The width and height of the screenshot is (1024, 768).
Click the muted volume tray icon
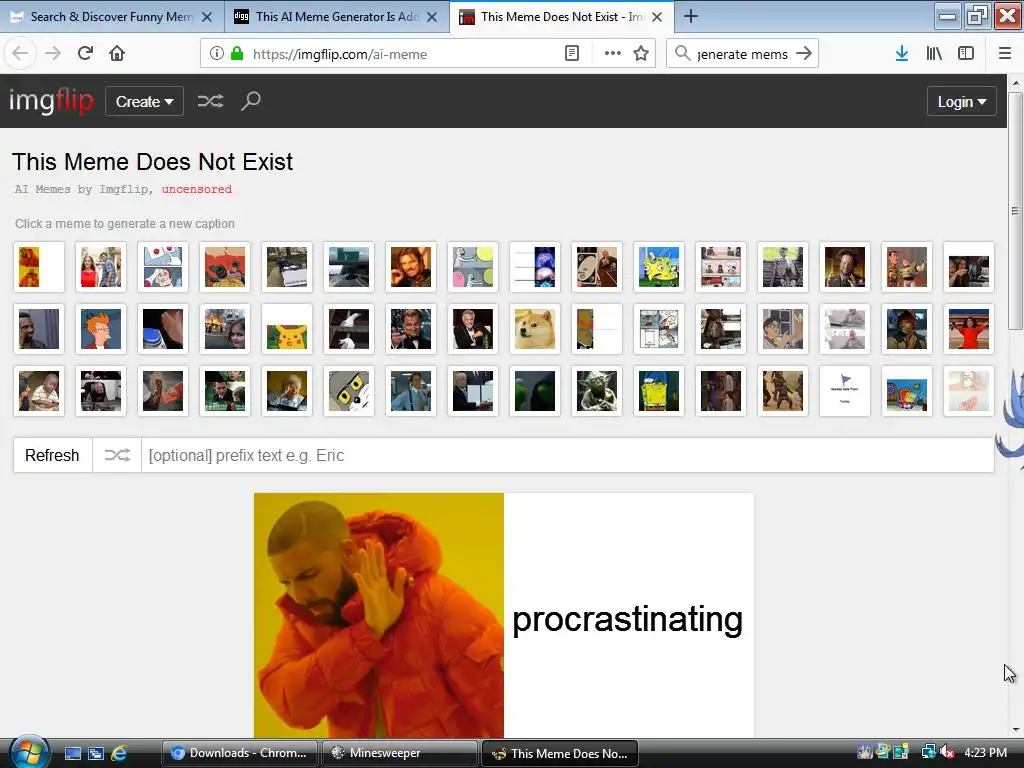click(x=948, y=753)
